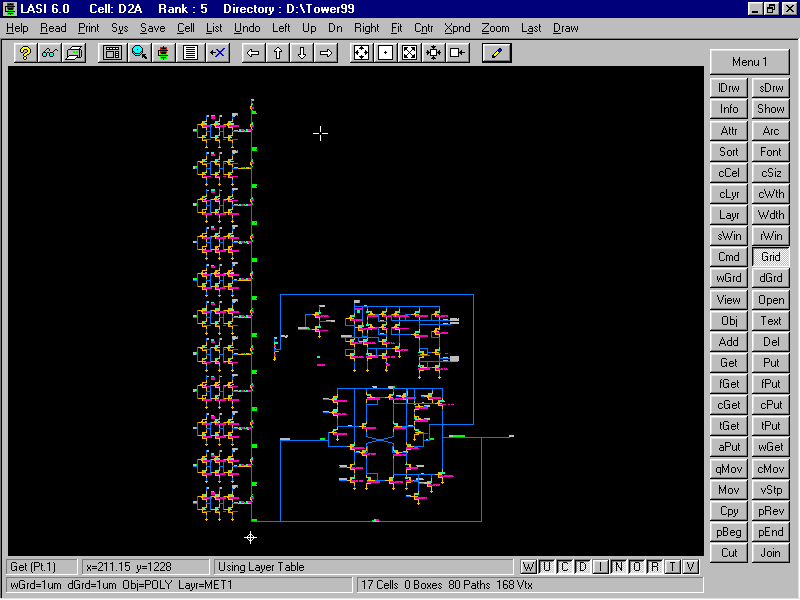Click the left arrow pan icon
The image size is (800, 600).
[x=254, y=53]
